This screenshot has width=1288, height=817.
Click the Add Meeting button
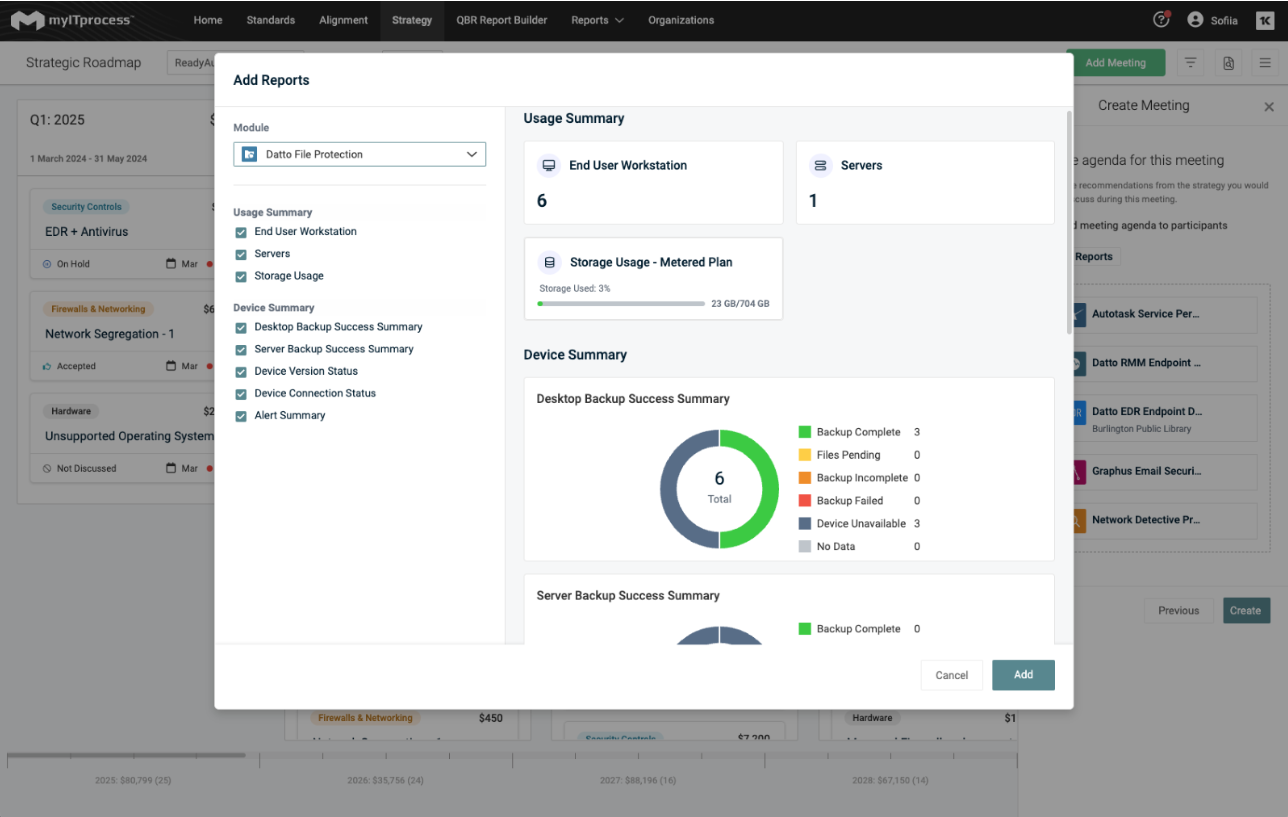click(x=1115, y=63)
